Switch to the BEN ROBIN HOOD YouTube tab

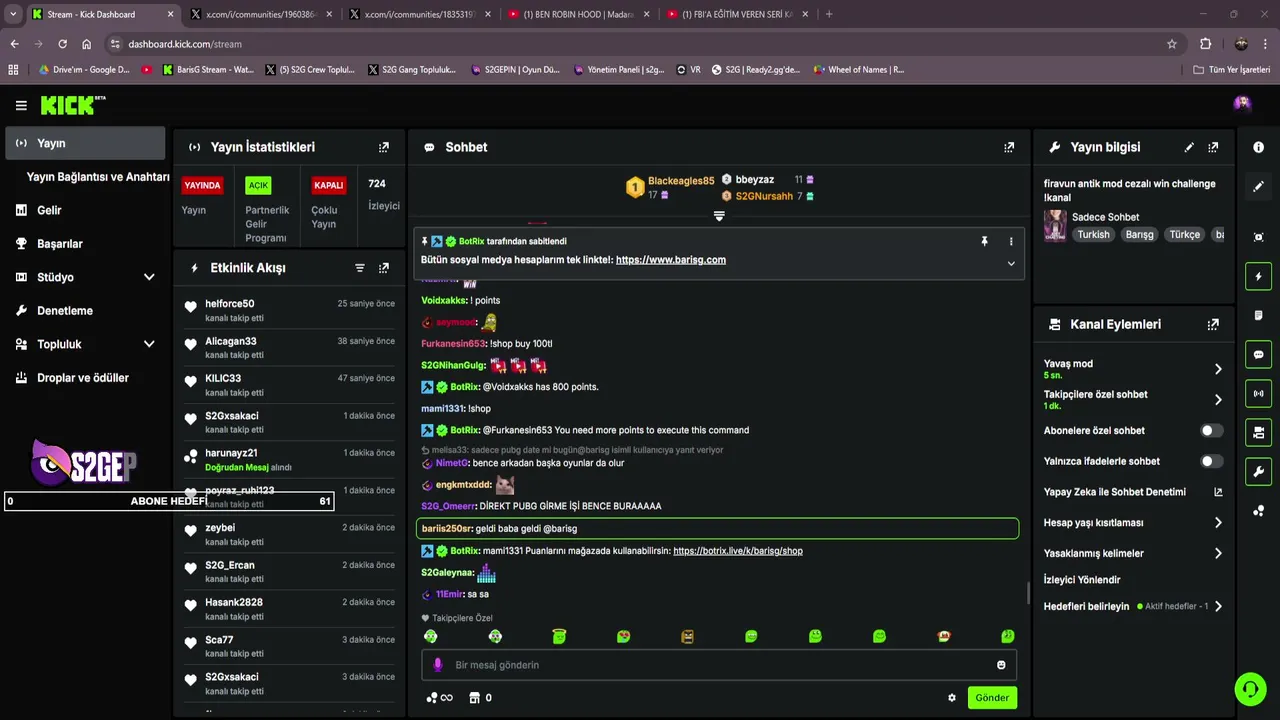[x=577, y=14]
